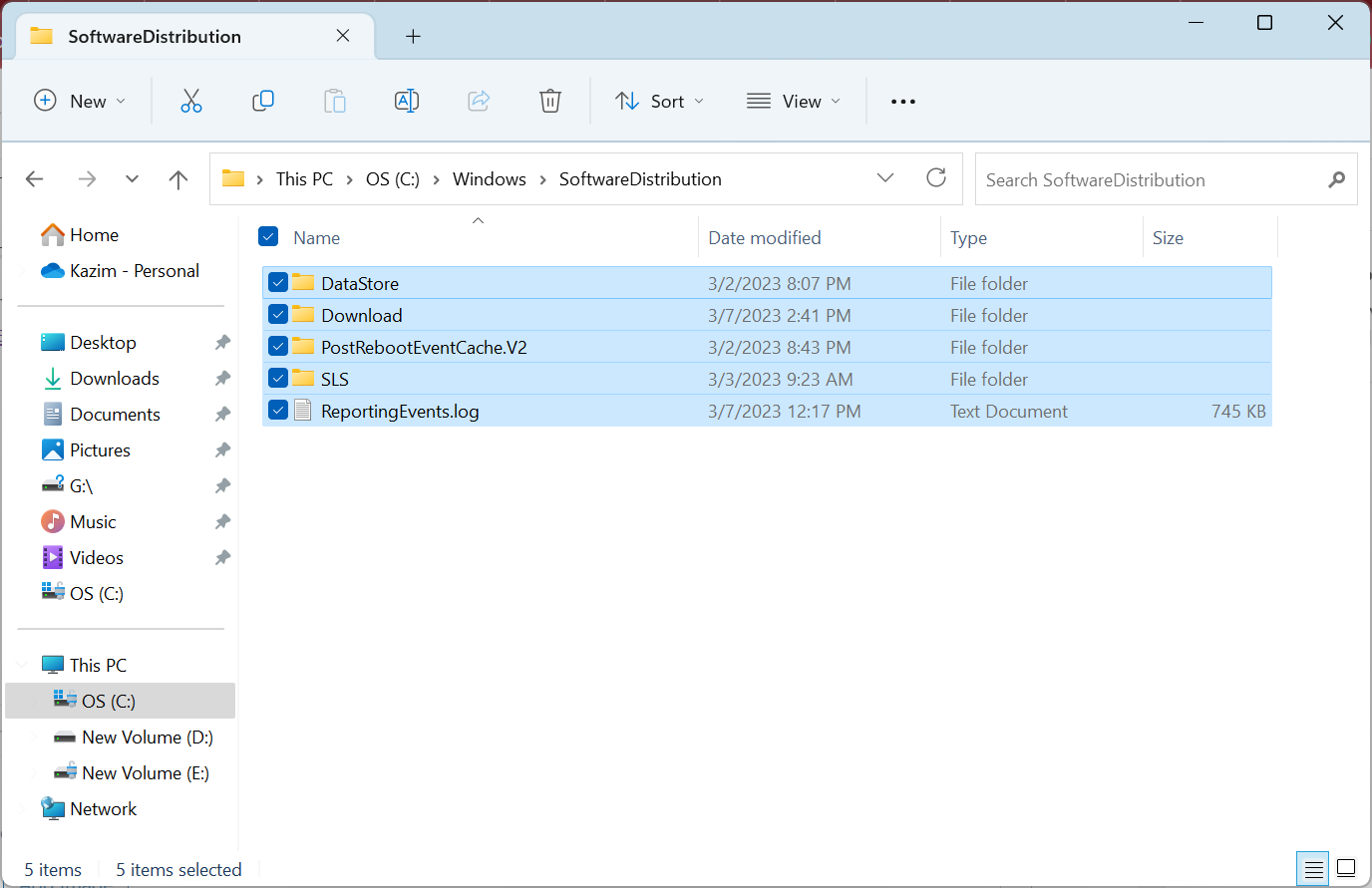Click the Rename icon in toolbar
1372x888 pixels.
click(407, 101)
